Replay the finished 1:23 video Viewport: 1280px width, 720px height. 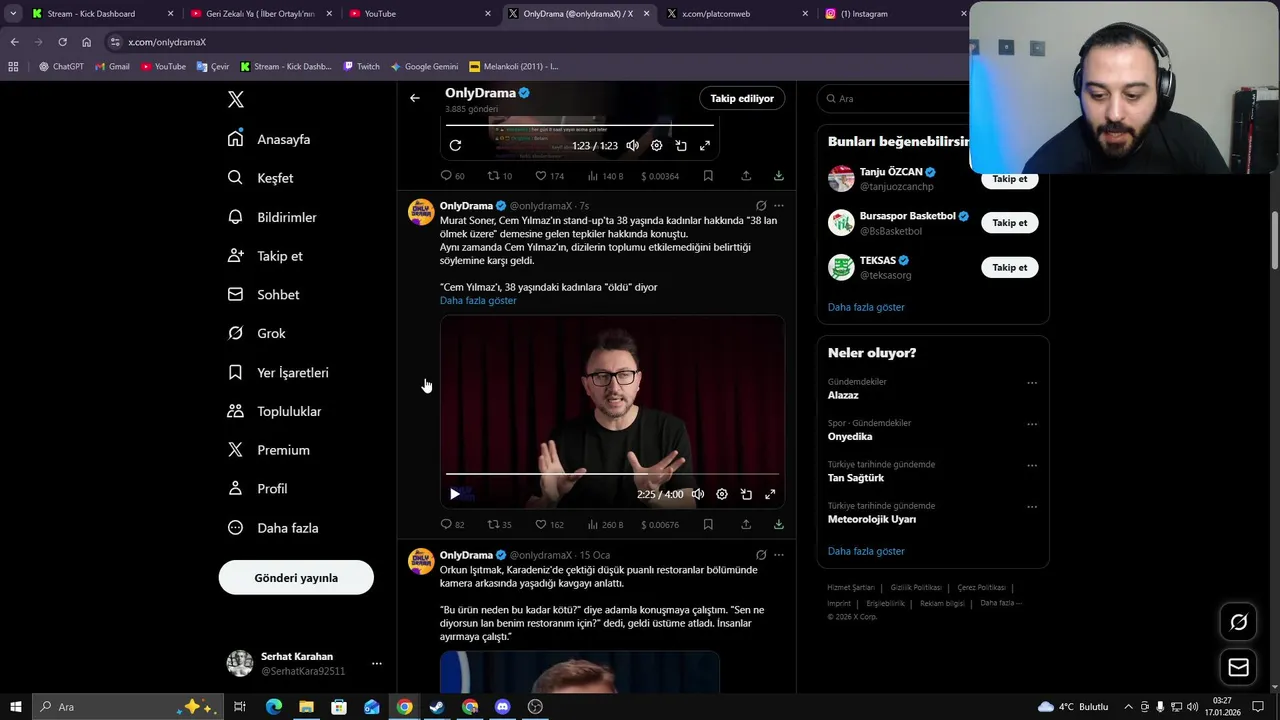click(455, 146)
